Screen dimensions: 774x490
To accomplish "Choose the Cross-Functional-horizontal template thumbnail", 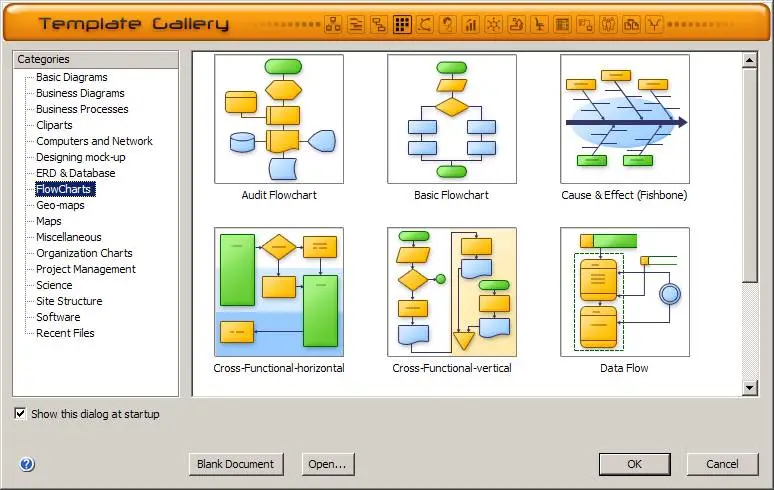I will click(x=279, y=292).
